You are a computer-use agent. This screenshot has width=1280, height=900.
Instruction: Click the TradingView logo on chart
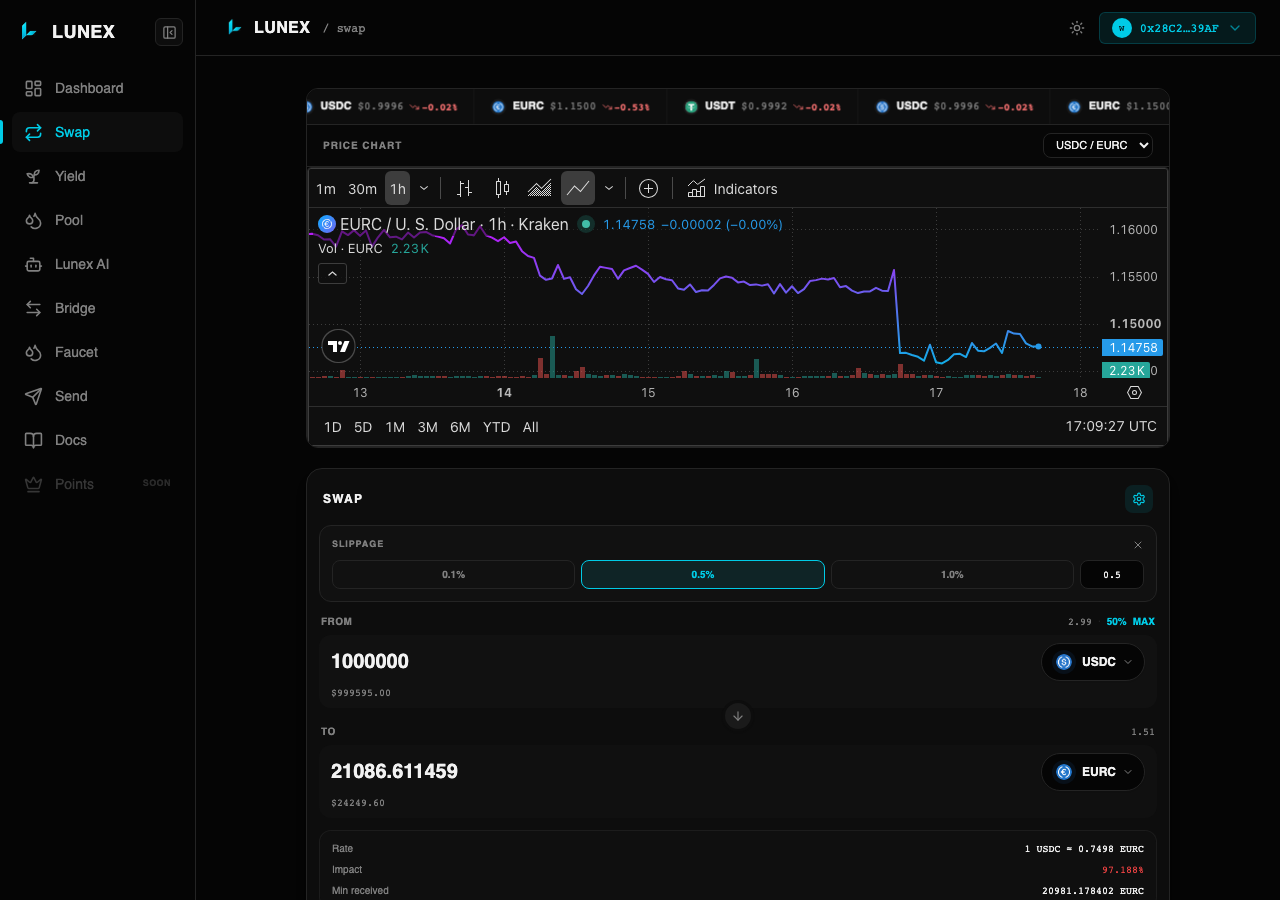[339, 347]
